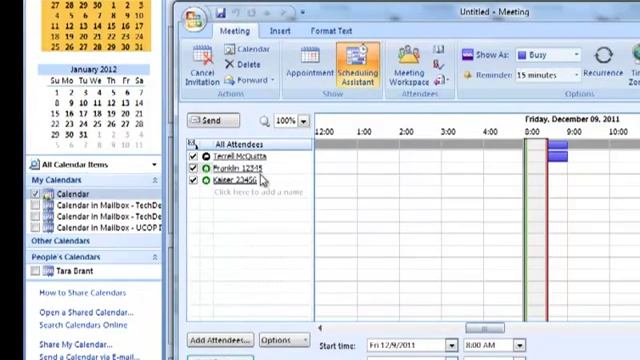
Task: Open Start time date dropdown
Action: [x=451, y=346]
